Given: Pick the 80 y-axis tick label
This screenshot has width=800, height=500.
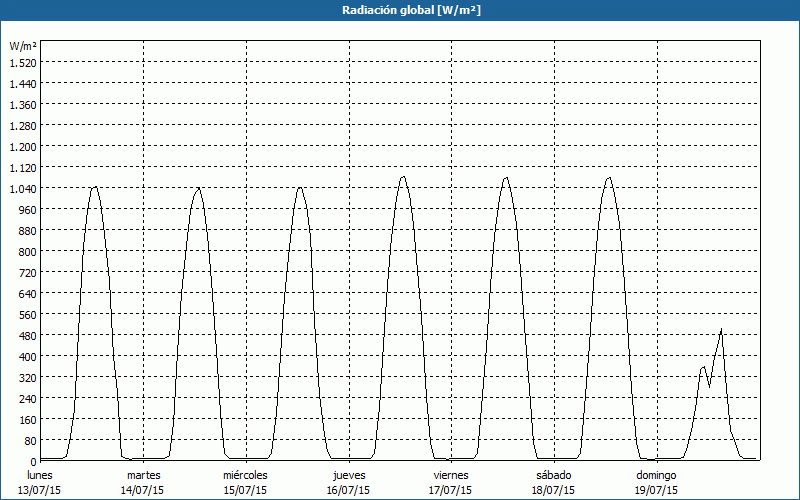Looking at the screenshot, I should (x=29, y=440).
